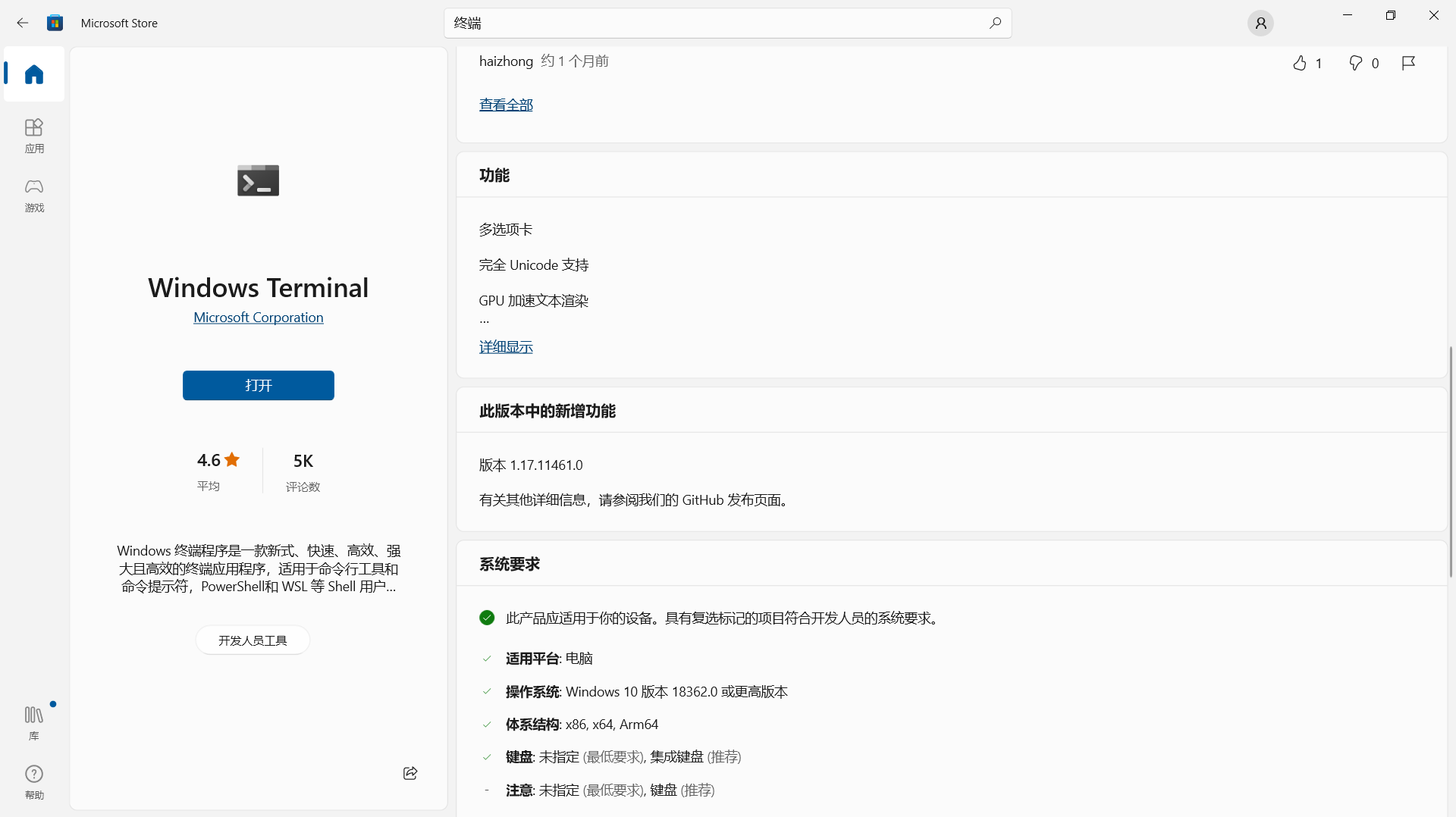Select the 应用 (Apps) sidebar icon
The image size is (1456, 817).
(x=33, y=135)
